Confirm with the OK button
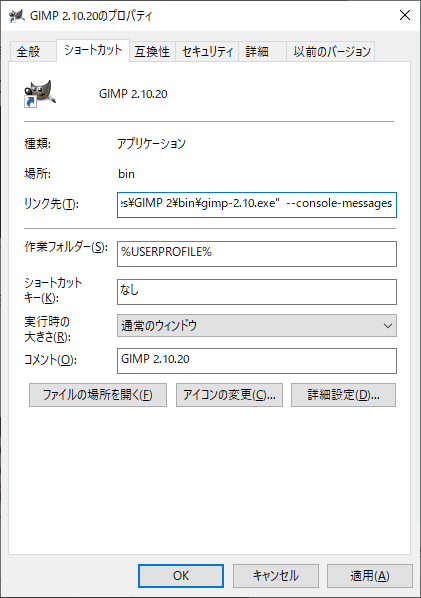The height and width of the screenshot is (598, 421). [x=181, y=576]
